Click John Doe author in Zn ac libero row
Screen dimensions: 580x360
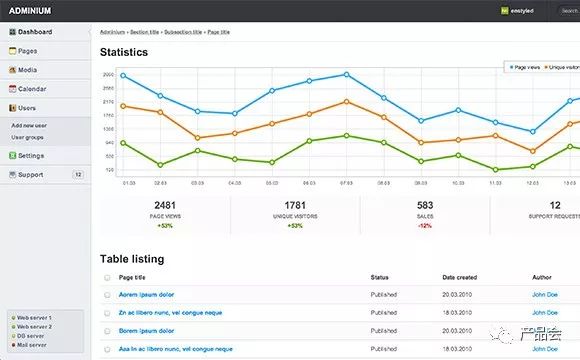click(545, 313)
